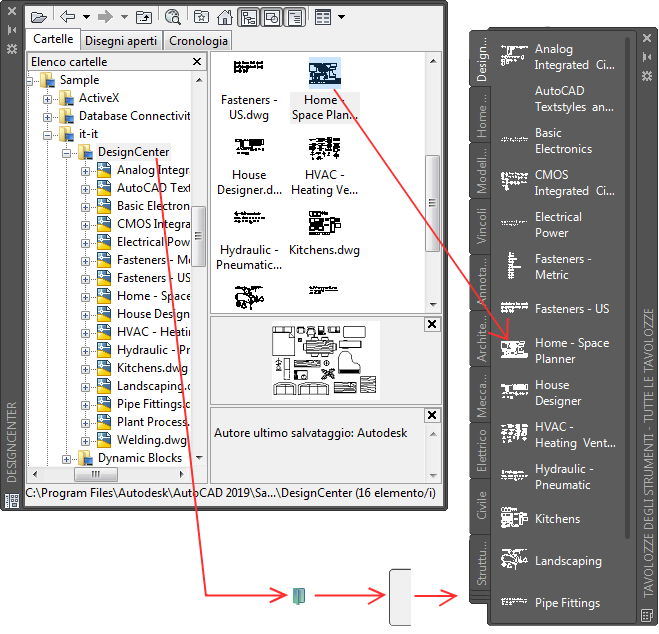Open the Design... tab in tool palettes

point(481,59)
